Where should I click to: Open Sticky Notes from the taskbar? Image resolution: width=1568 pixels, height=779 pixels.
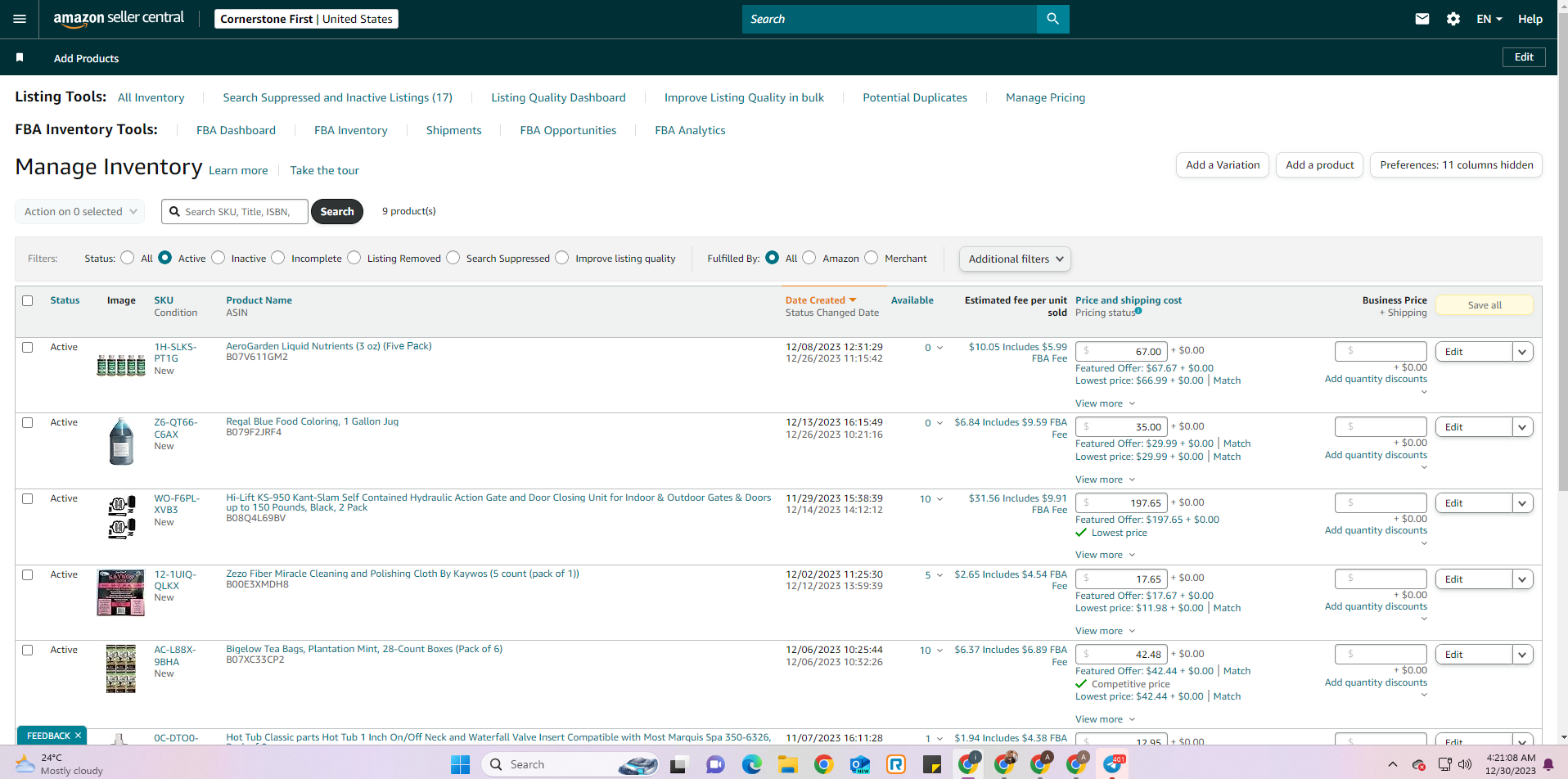coord(932,764)
